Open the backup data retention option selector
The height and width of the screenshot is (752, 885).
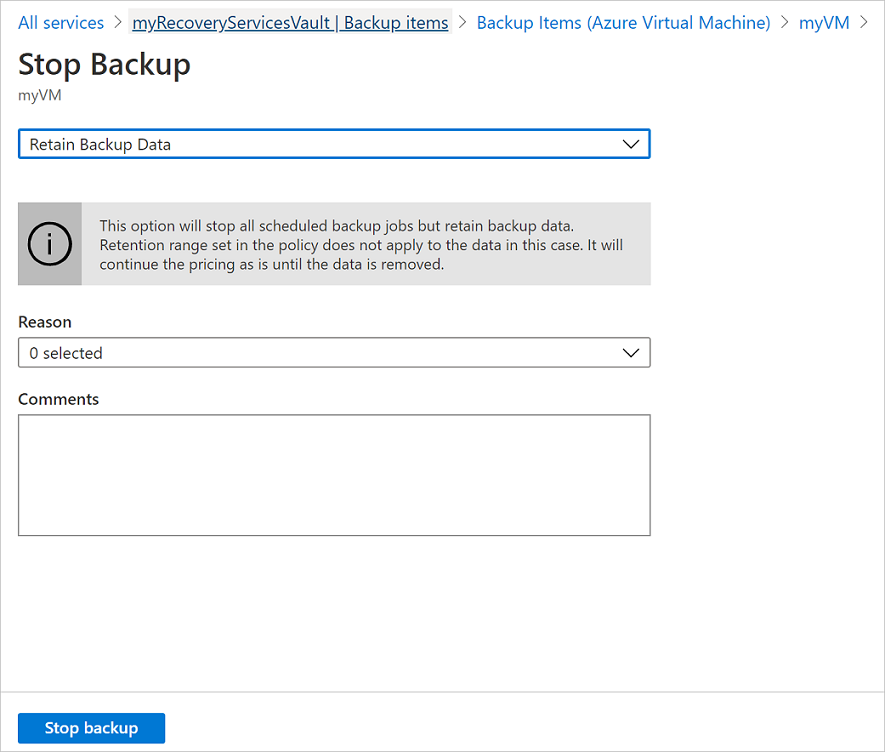[334, 143]
